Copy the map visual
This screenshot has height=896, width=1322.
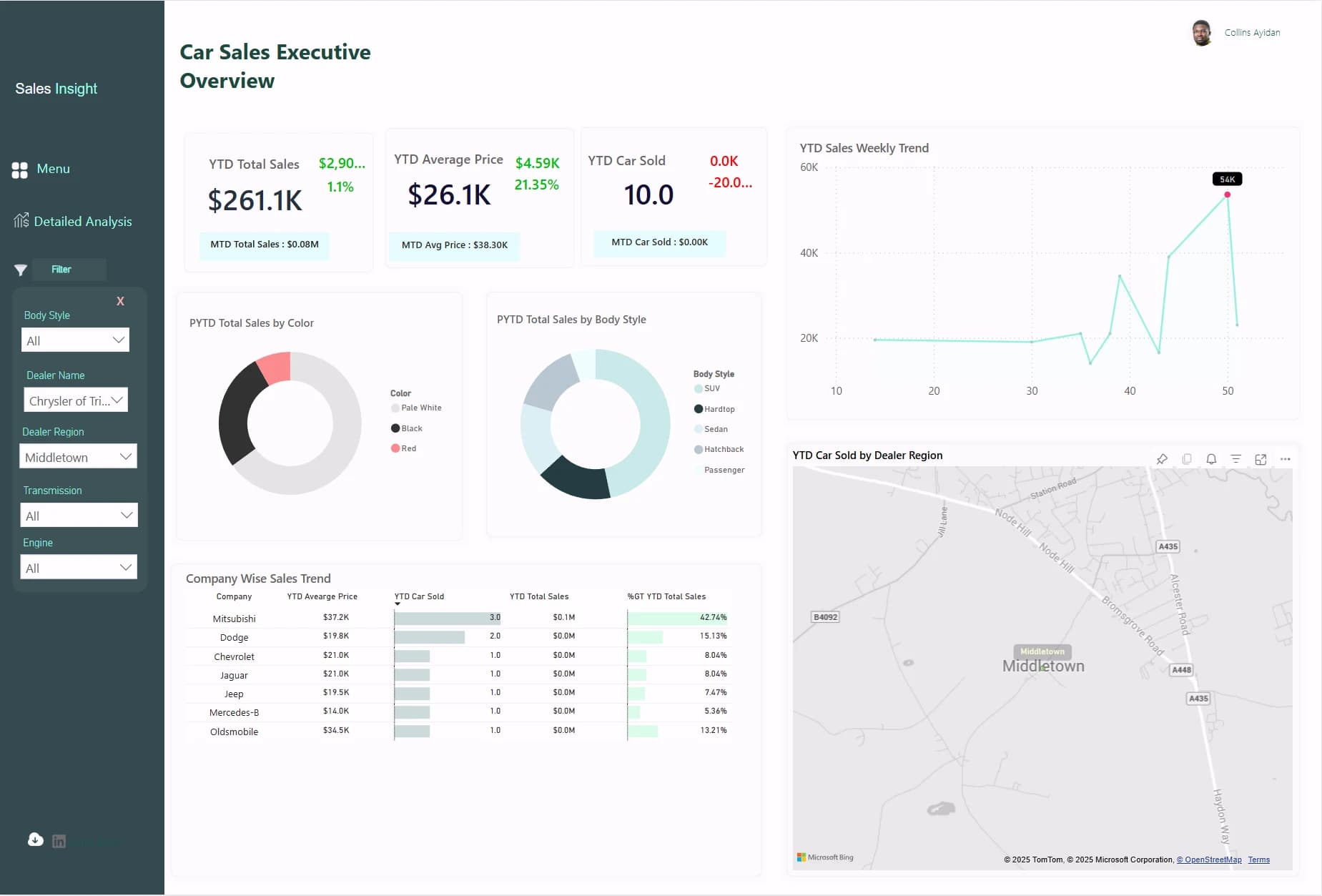click(x=1187, y=459)
